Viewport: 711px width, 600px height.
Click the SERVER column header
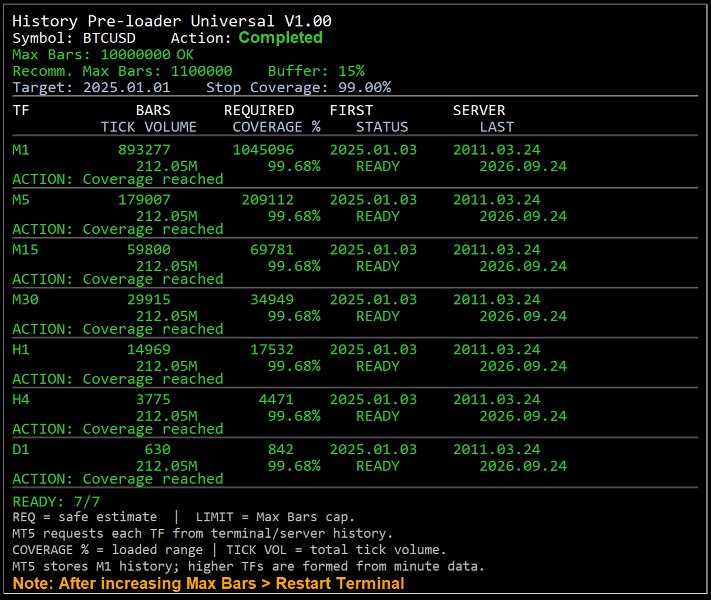click(479, 110)
